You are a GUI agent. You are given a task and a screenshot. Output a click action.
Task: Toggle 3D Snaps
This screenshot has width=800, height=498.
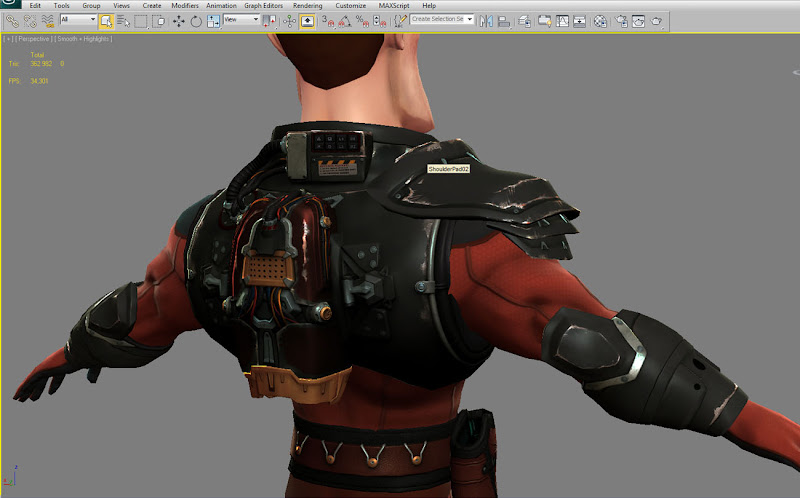[x=328, y=21]
